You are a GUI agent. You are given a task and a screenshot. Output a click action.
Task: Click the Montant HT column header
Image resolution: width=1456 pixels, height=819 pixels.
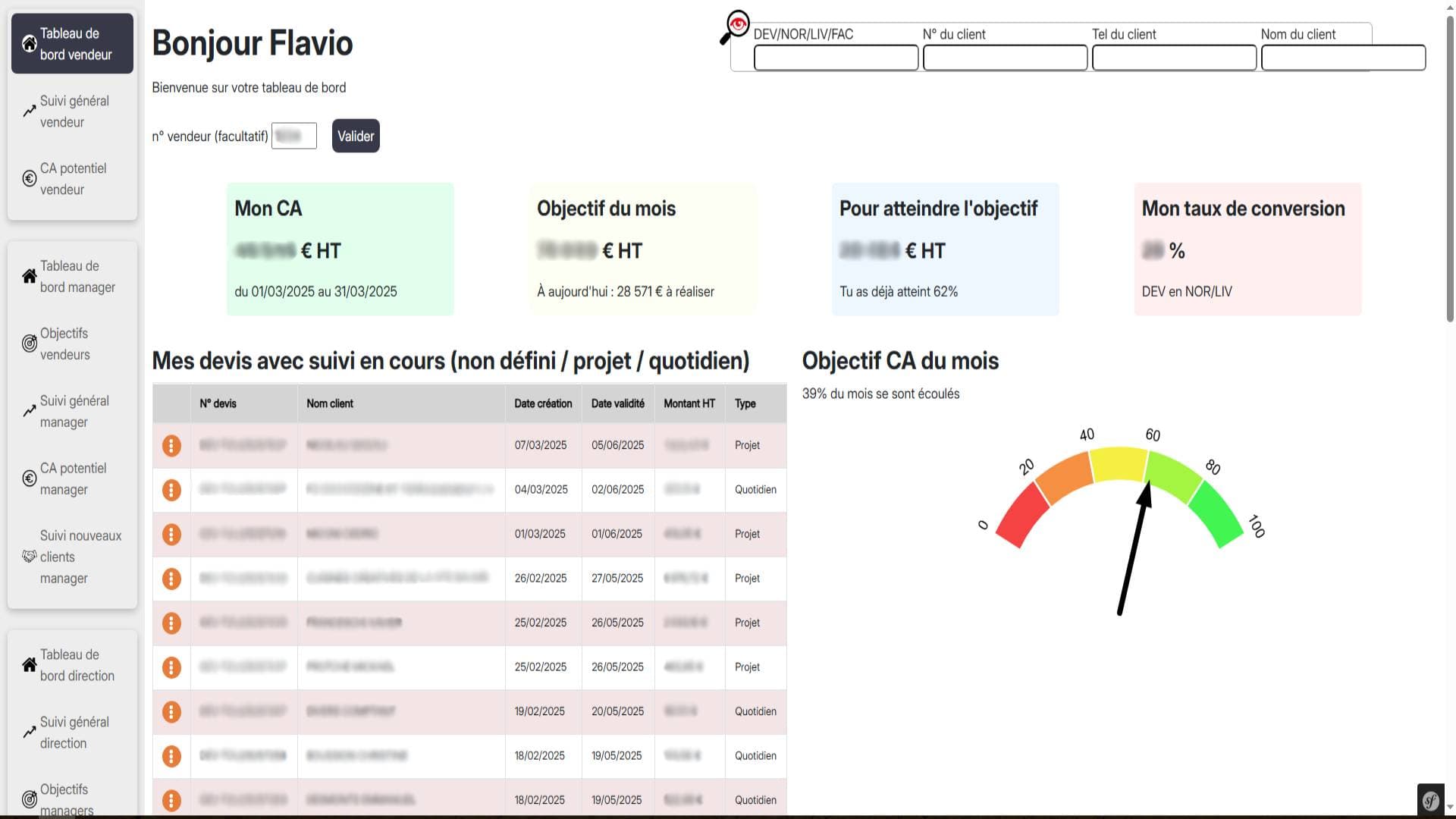689,403
